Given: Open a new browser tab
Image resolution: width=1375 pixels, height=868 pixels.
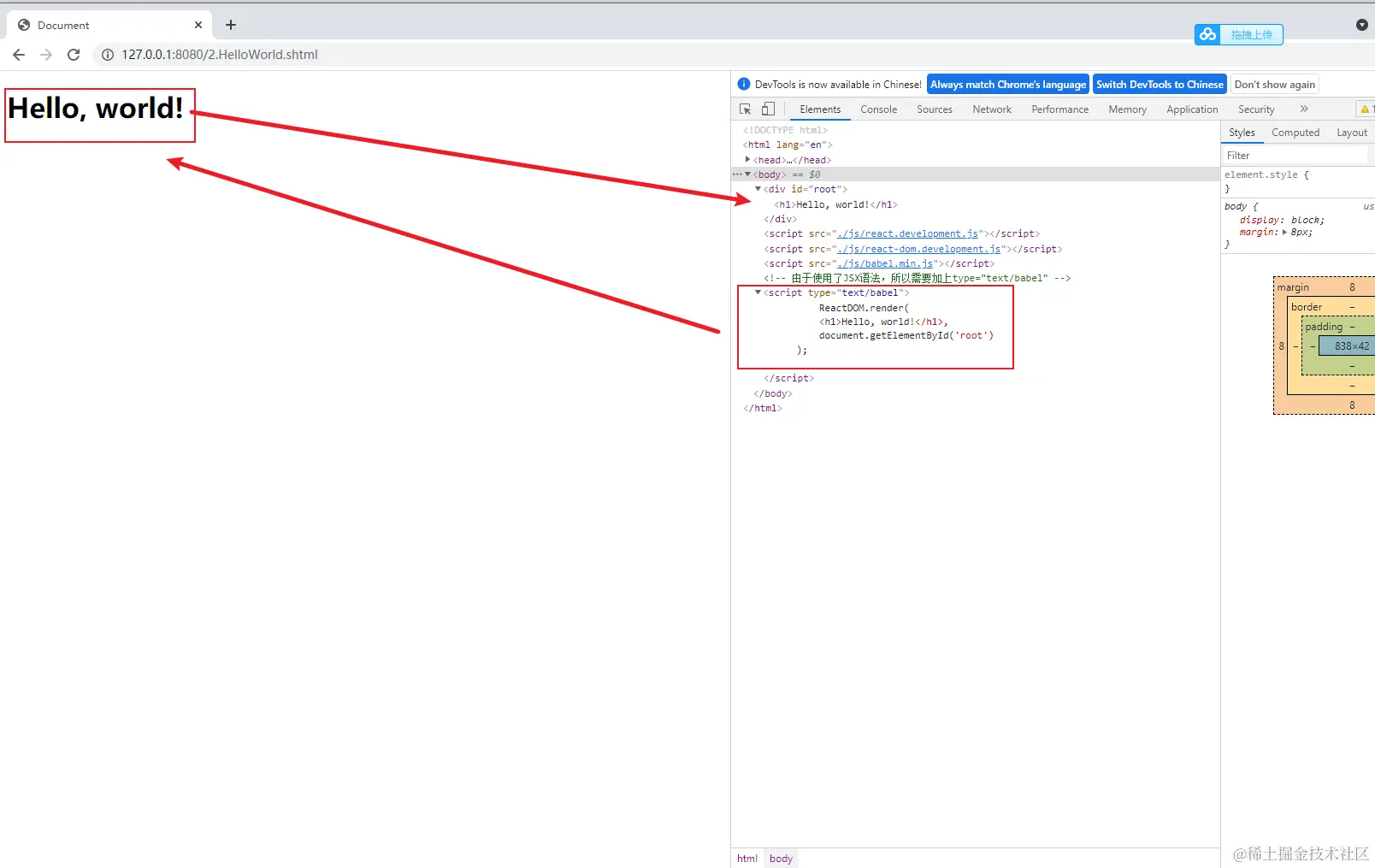Looking at the screenshot, I should [x=231, y=25].
